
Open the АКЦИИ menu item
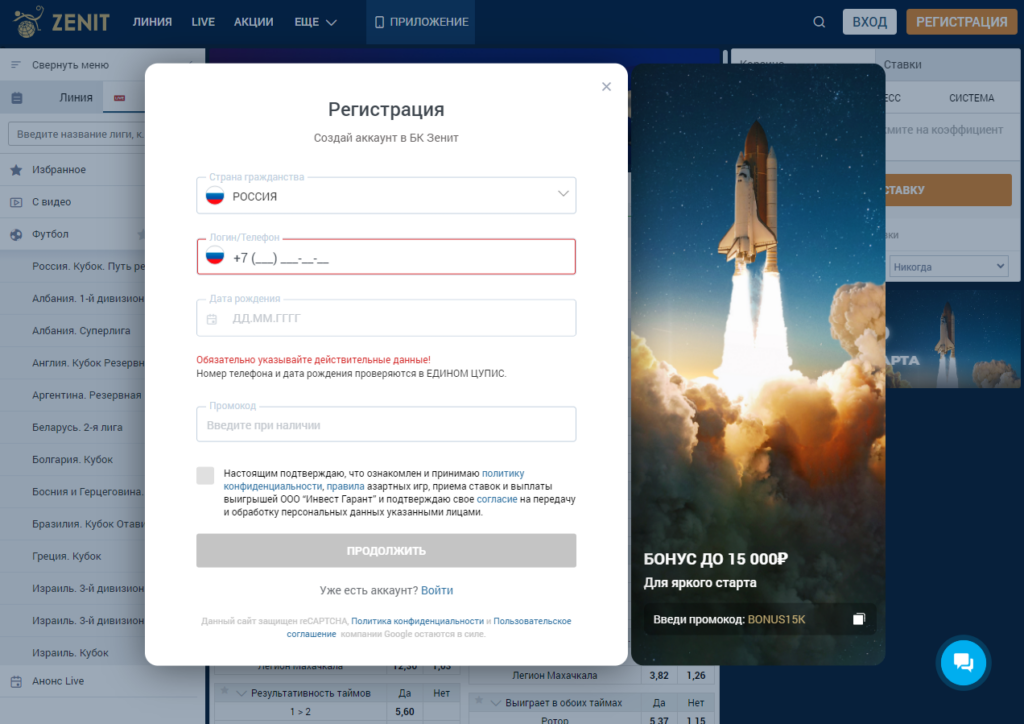click(x=253, y=22)
